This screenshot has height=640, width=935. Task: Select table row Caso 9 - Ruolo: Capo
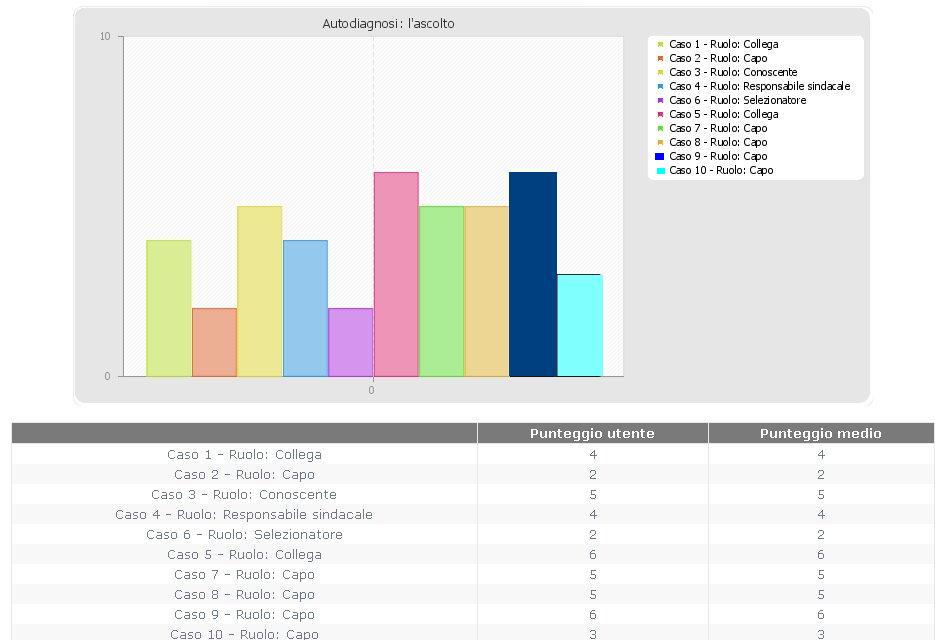click(x=472, y=614)
